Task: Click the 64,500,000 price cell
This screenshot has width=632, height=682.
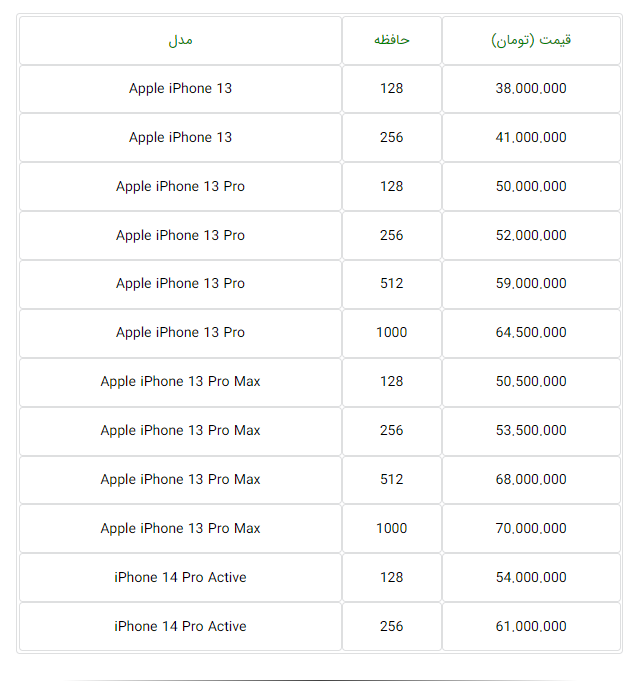Action: click(x=531, y=332)
